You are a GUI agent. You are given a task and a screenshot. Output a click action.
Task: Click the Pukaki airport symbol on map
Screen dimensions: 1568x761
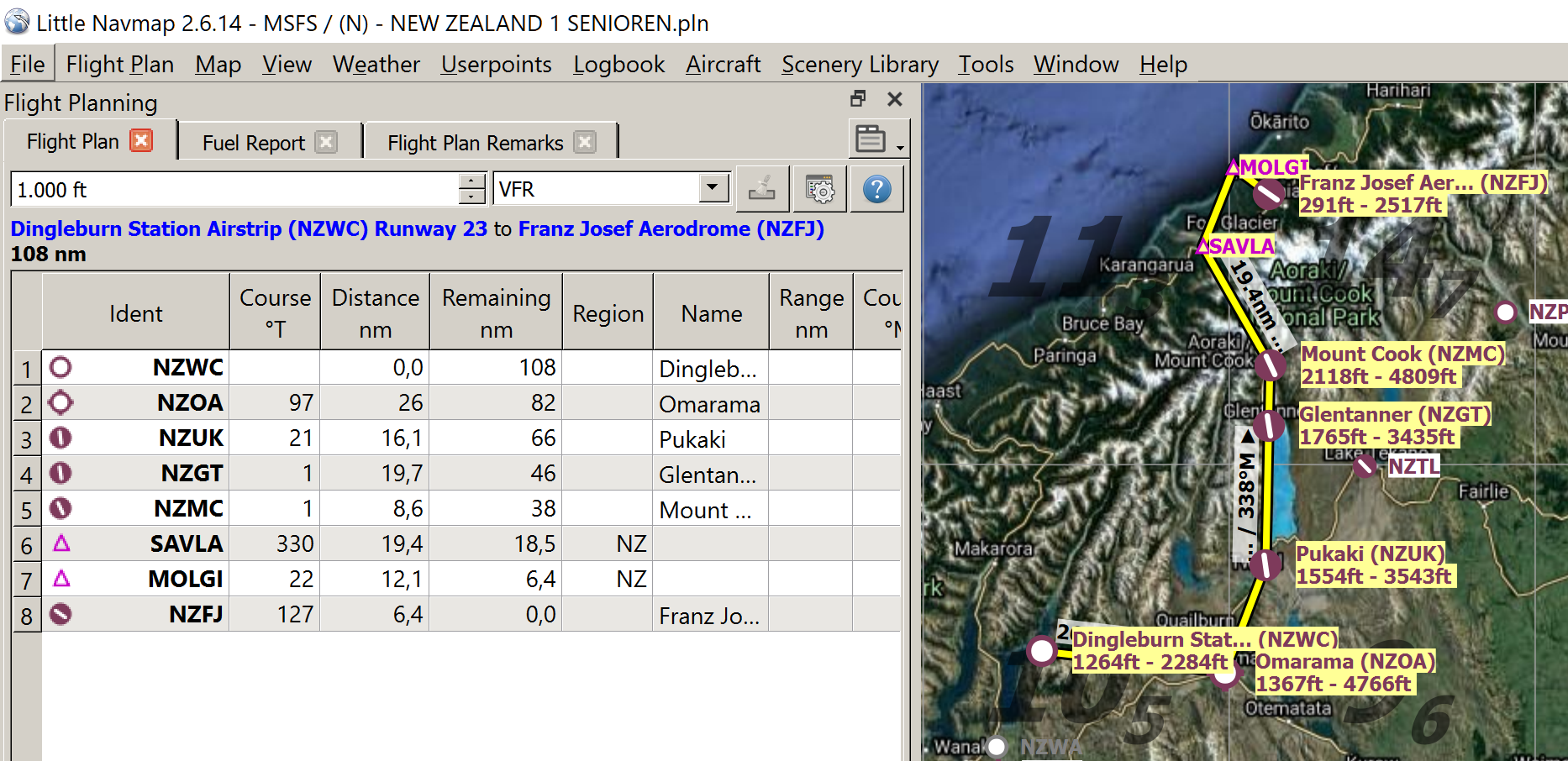[x=1265, y=564]
